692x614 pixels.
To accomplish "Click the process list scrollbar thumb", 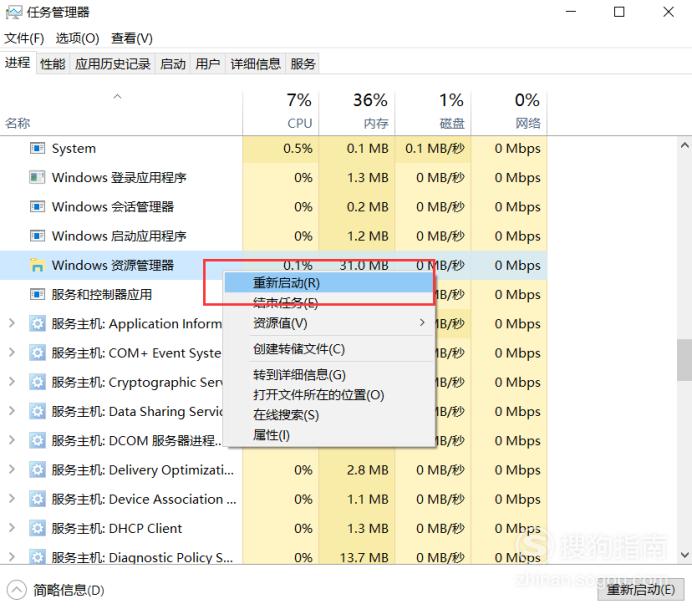I will 684,360.
